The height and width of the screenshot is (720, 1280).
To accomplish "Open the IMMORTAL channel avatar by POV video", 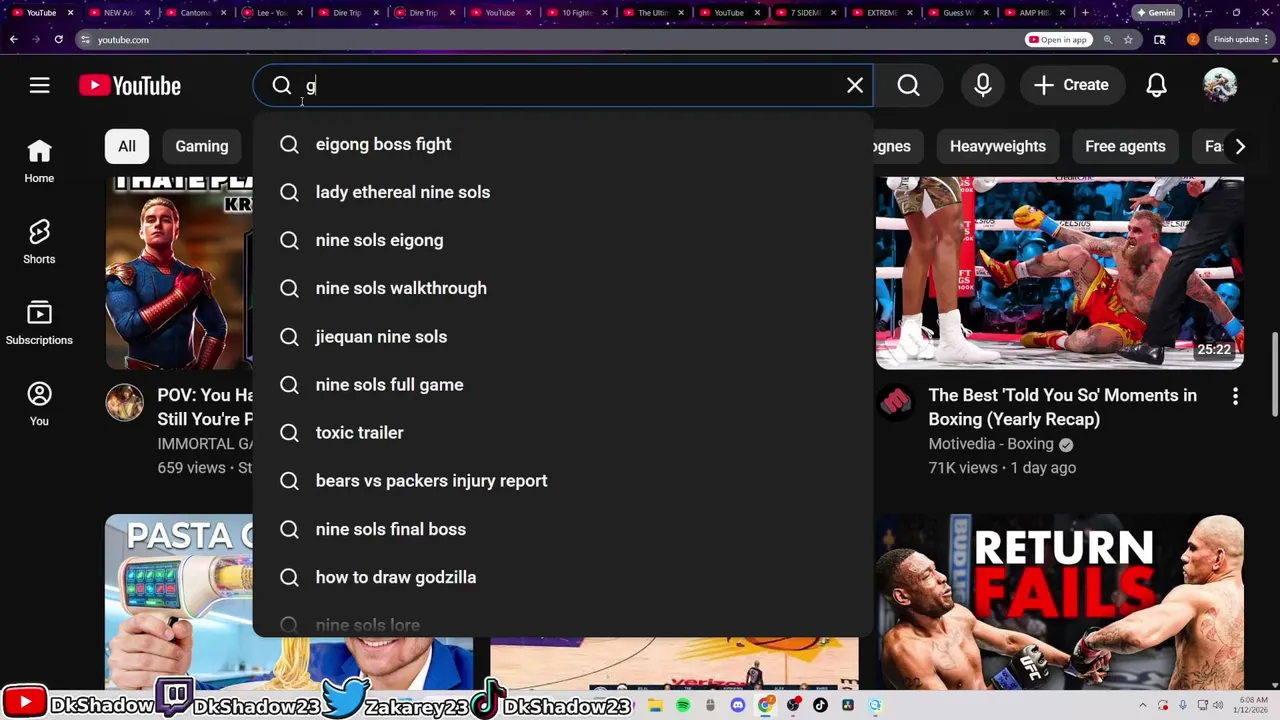I will coord(124,403).
